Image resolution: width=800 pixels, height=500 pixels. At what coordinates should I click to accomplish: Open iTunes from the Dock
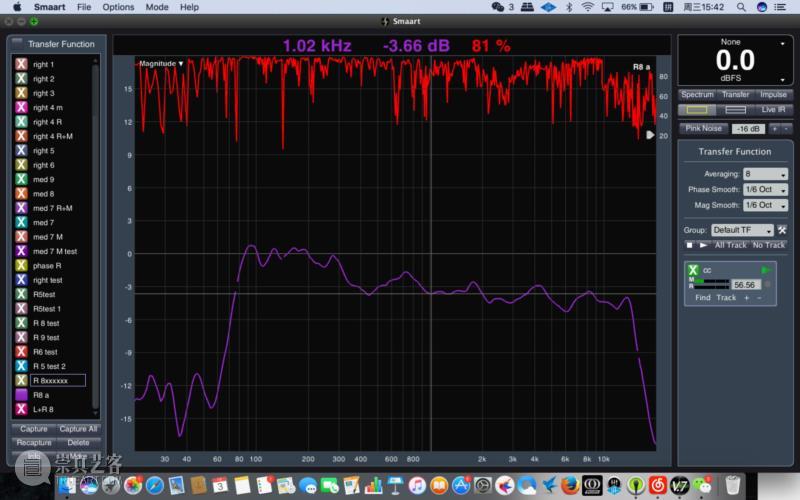(x=417, y=485)
